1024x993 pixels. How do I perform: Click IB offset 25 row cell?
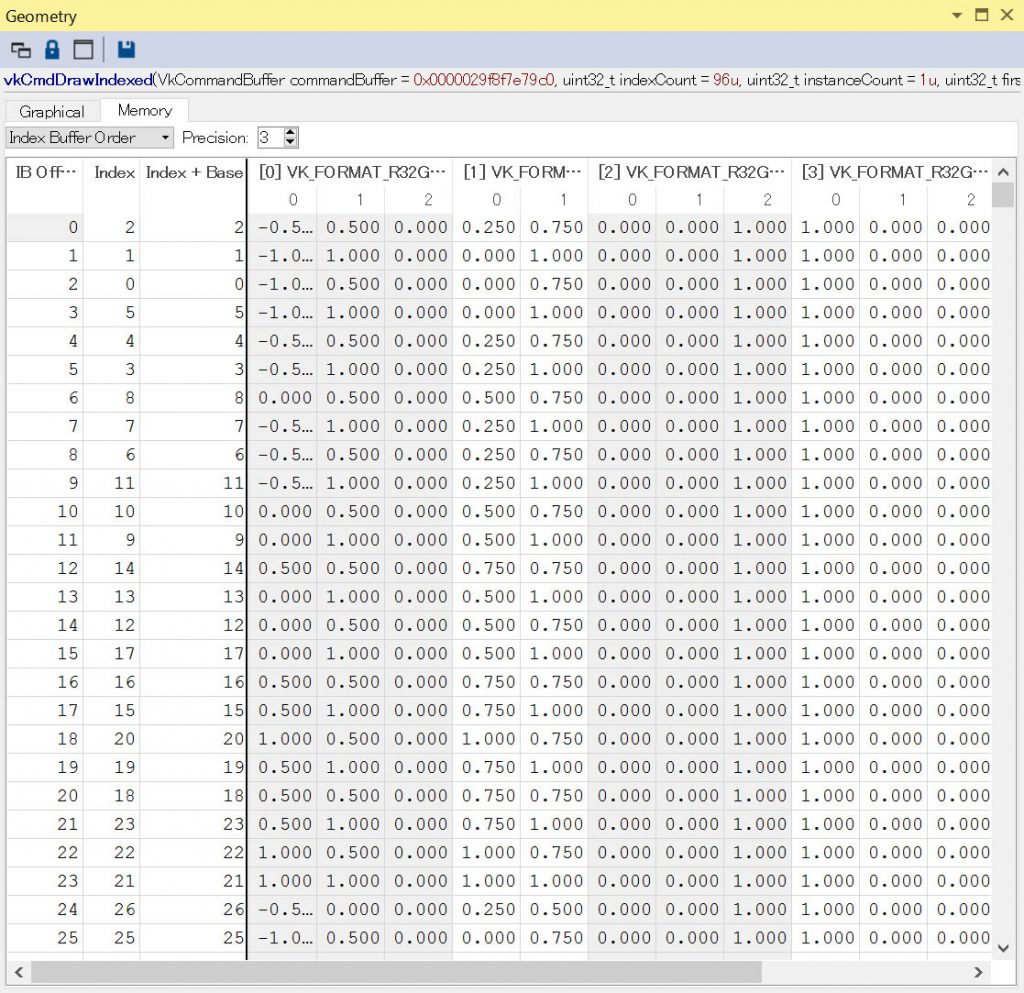[x=45, y=938]
